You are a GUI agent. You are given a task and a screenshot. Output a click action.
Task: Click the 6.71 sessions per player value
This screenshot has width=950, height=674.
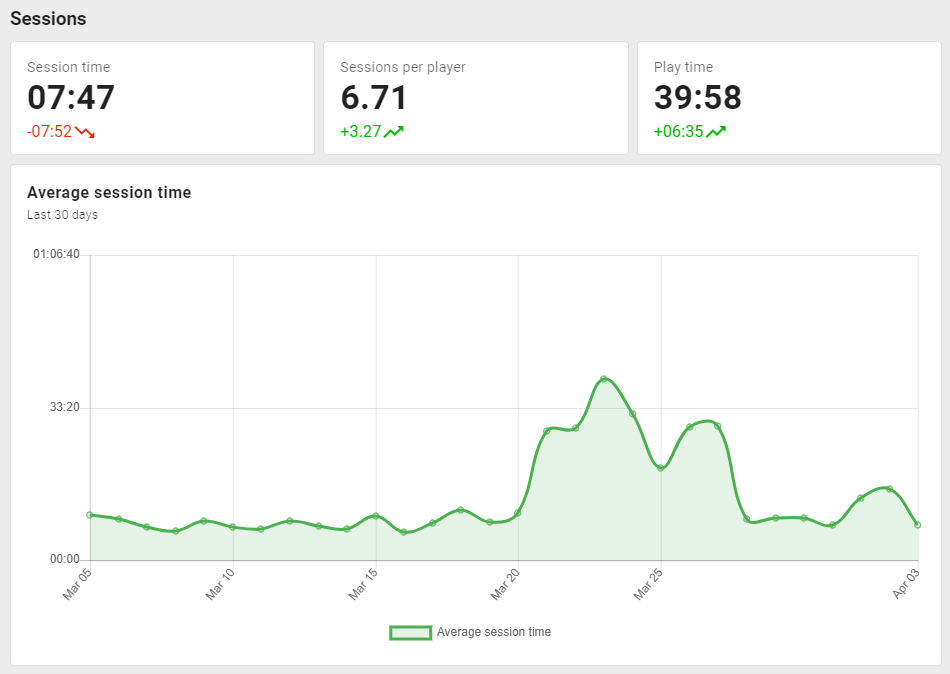tap(374, 98)
